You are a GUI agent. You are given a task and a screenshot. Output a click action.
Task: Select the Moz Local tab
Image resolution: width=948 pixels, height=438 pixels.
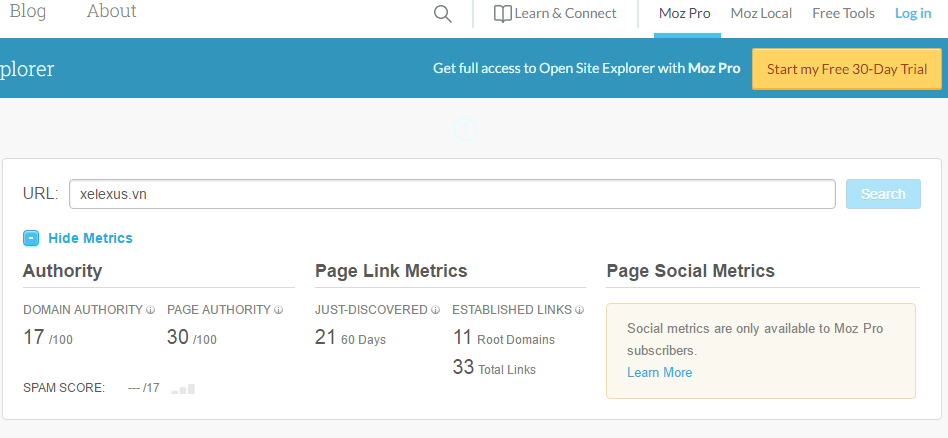[x=761, y=13]
